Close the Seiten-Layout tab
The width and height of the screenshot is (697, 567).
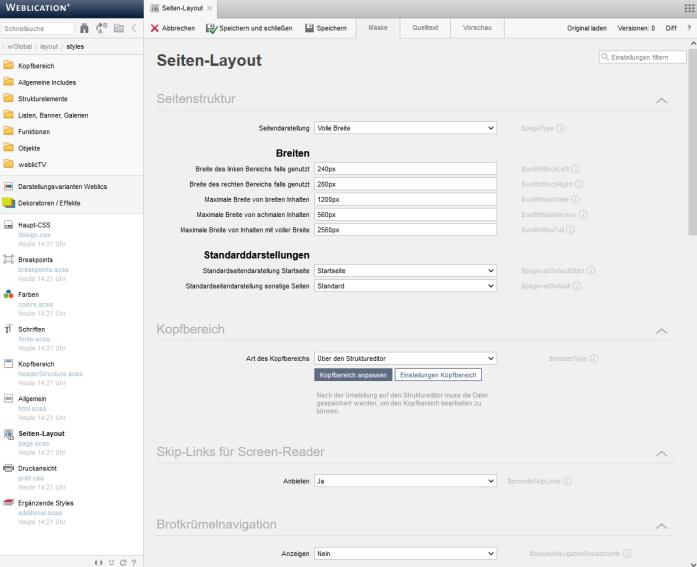210,8
